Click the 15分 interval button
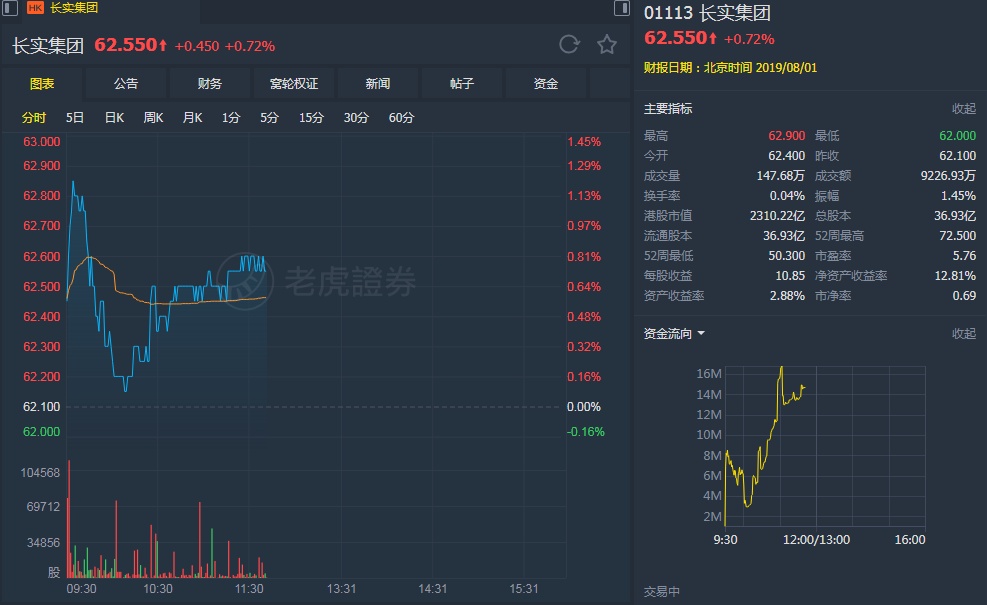The width and height of the screenshot is (987, 605). click(311, 118)
